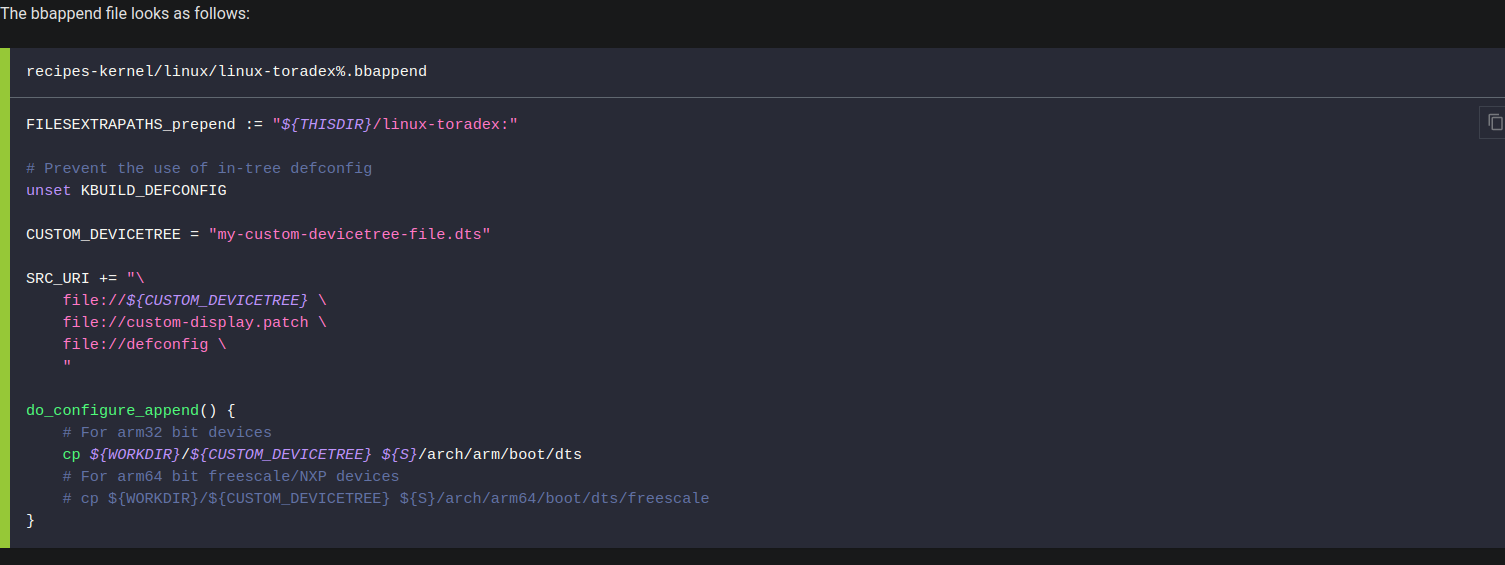
Task: Click the "${THISDIR}/linux-toradex:" string
Action: [395, 124]
